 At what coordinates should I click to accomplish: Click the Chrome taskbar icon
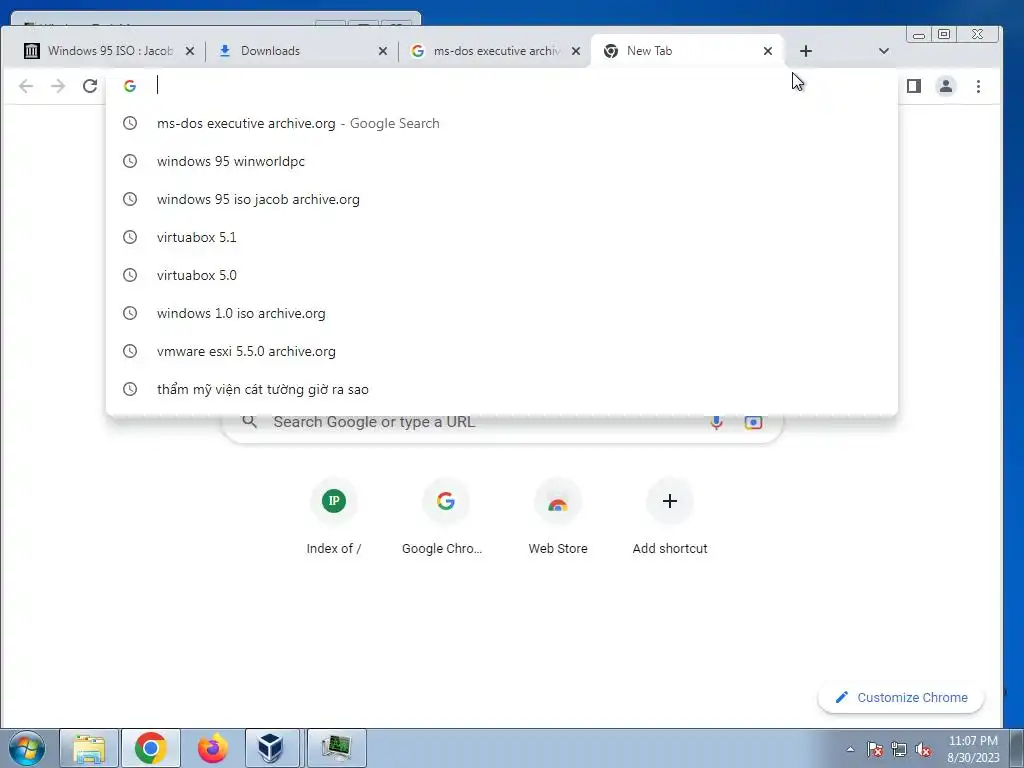[151, 748]
